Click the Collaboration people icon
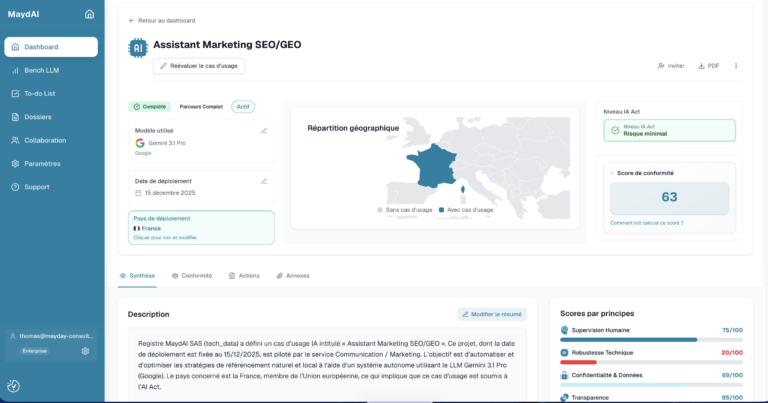 (15, 141)
